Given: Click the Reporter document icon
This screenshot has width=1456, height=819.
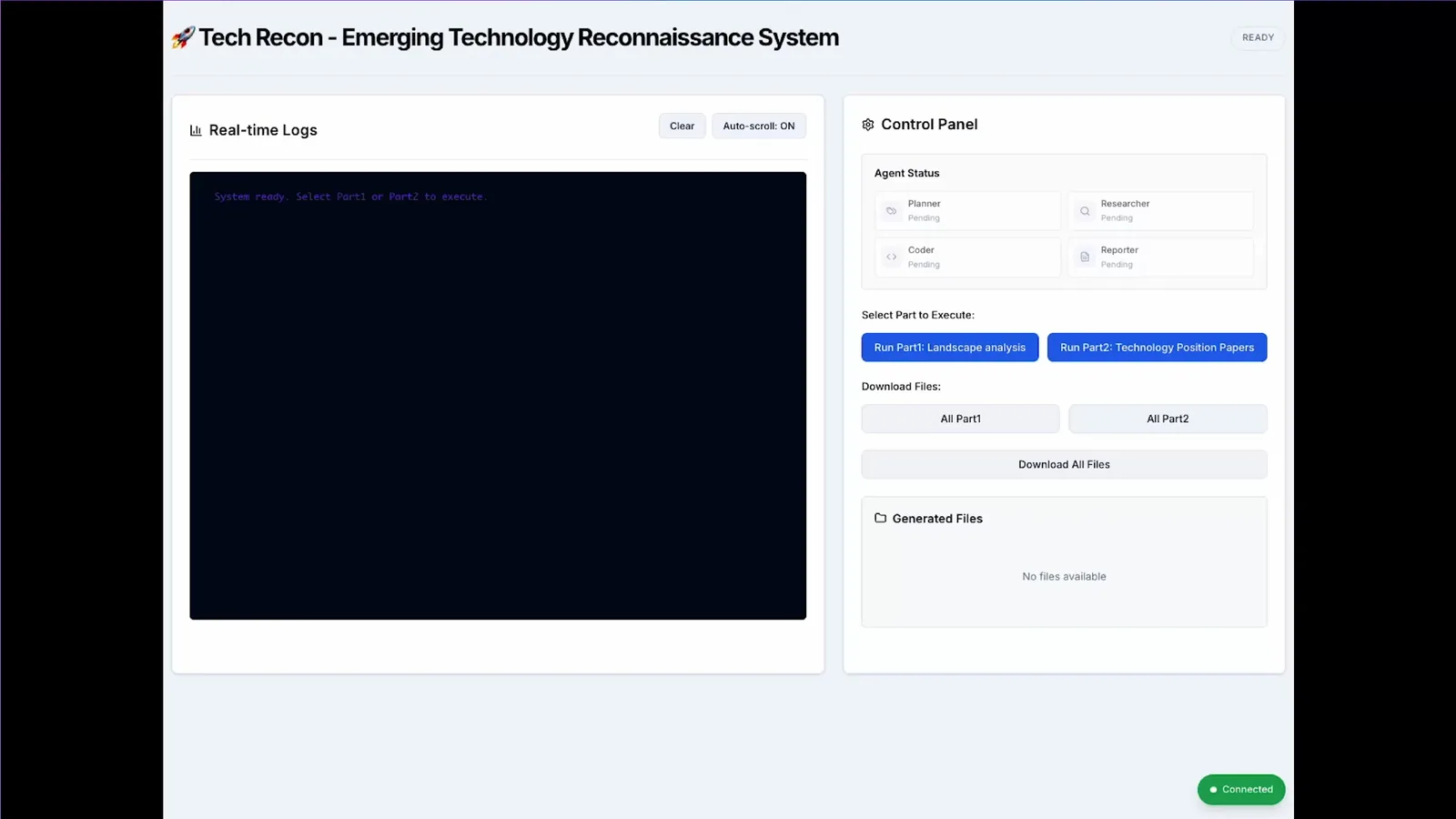Looking at the screenshot, I should (1085, 258).
